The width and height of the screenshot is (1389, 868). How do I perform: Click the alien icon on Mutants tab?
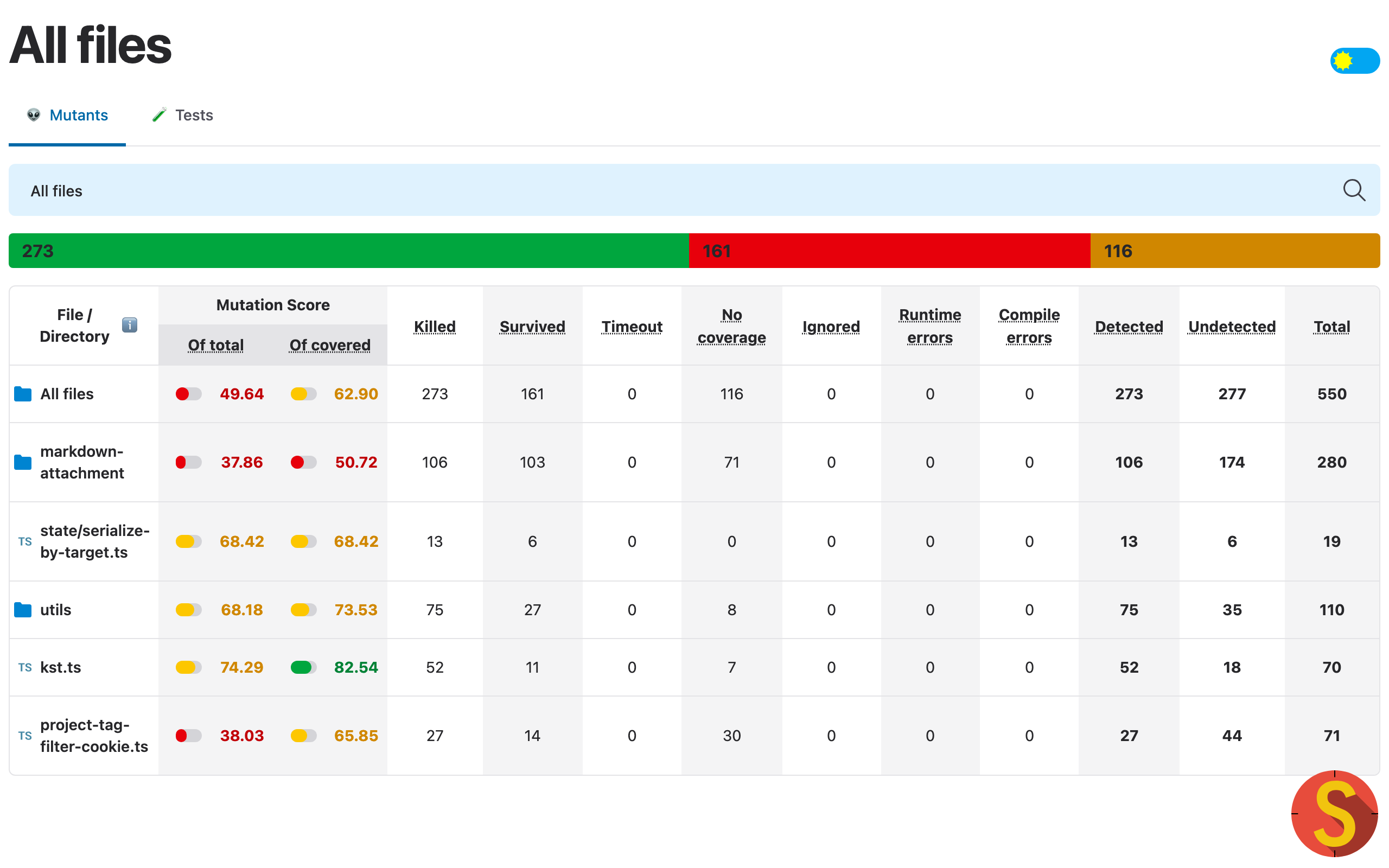(34, 116)
